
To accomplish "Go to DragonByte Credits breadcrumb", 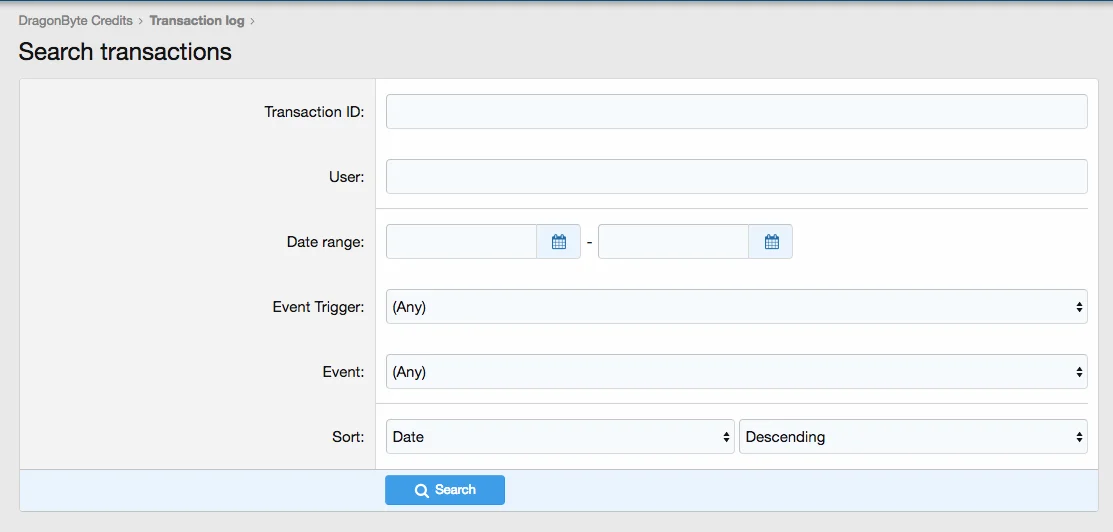I will (x=75, y=21).
